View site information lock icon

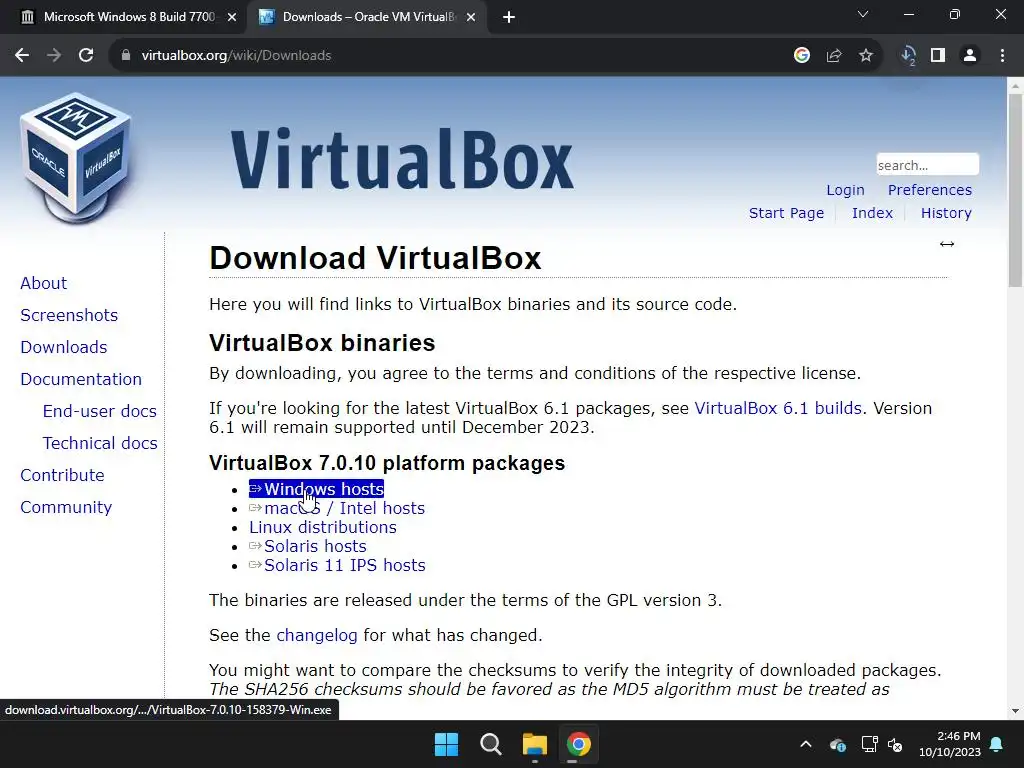click(x=126, y=56)
